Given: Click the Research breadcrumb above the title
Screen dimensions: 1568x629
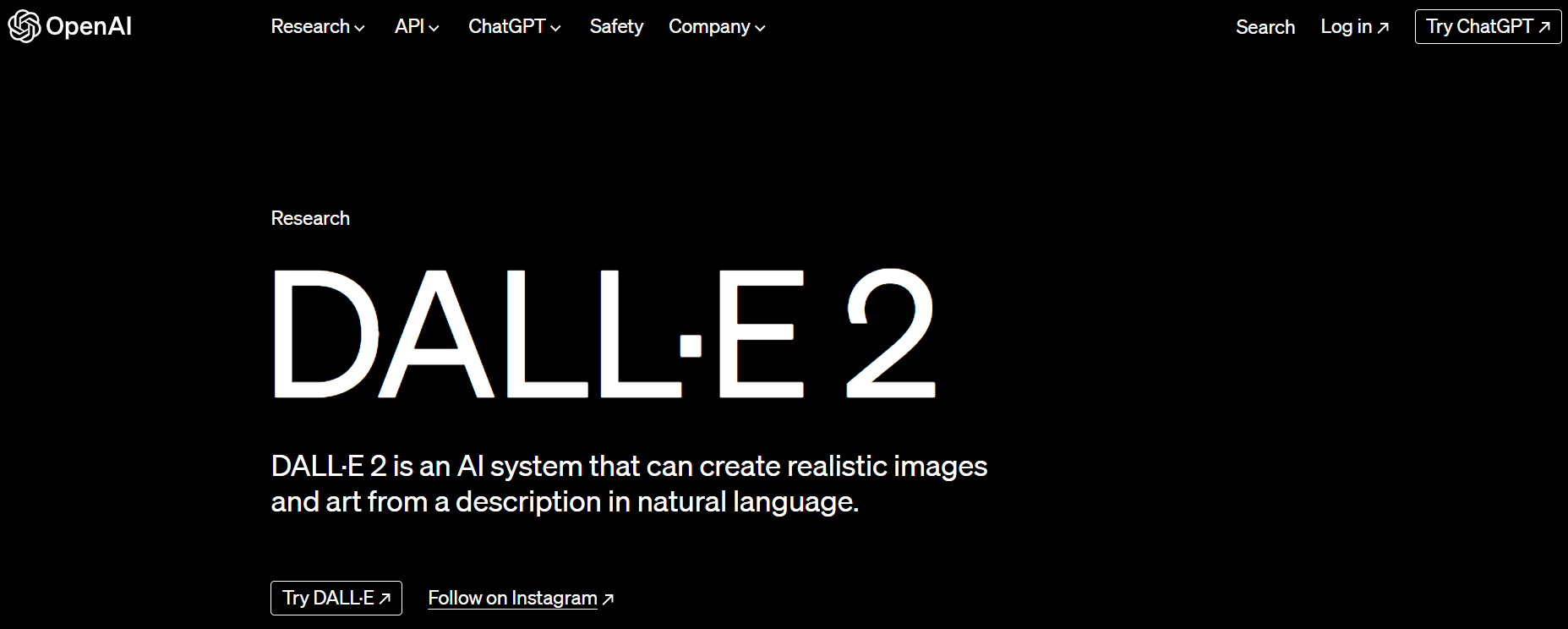Looking at the screenshot, I should point(310,218).
